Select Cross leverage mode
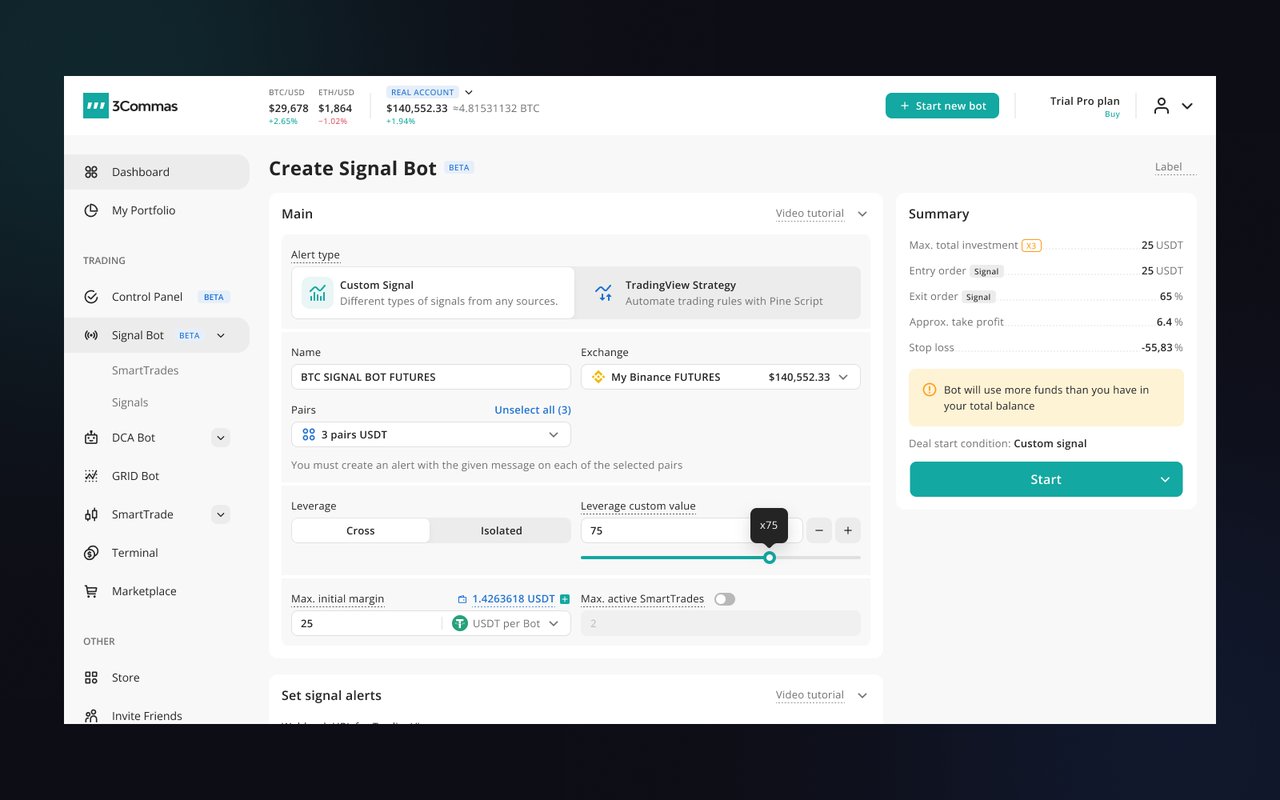Screen dimensions: 1280x800 click(361, 531)
